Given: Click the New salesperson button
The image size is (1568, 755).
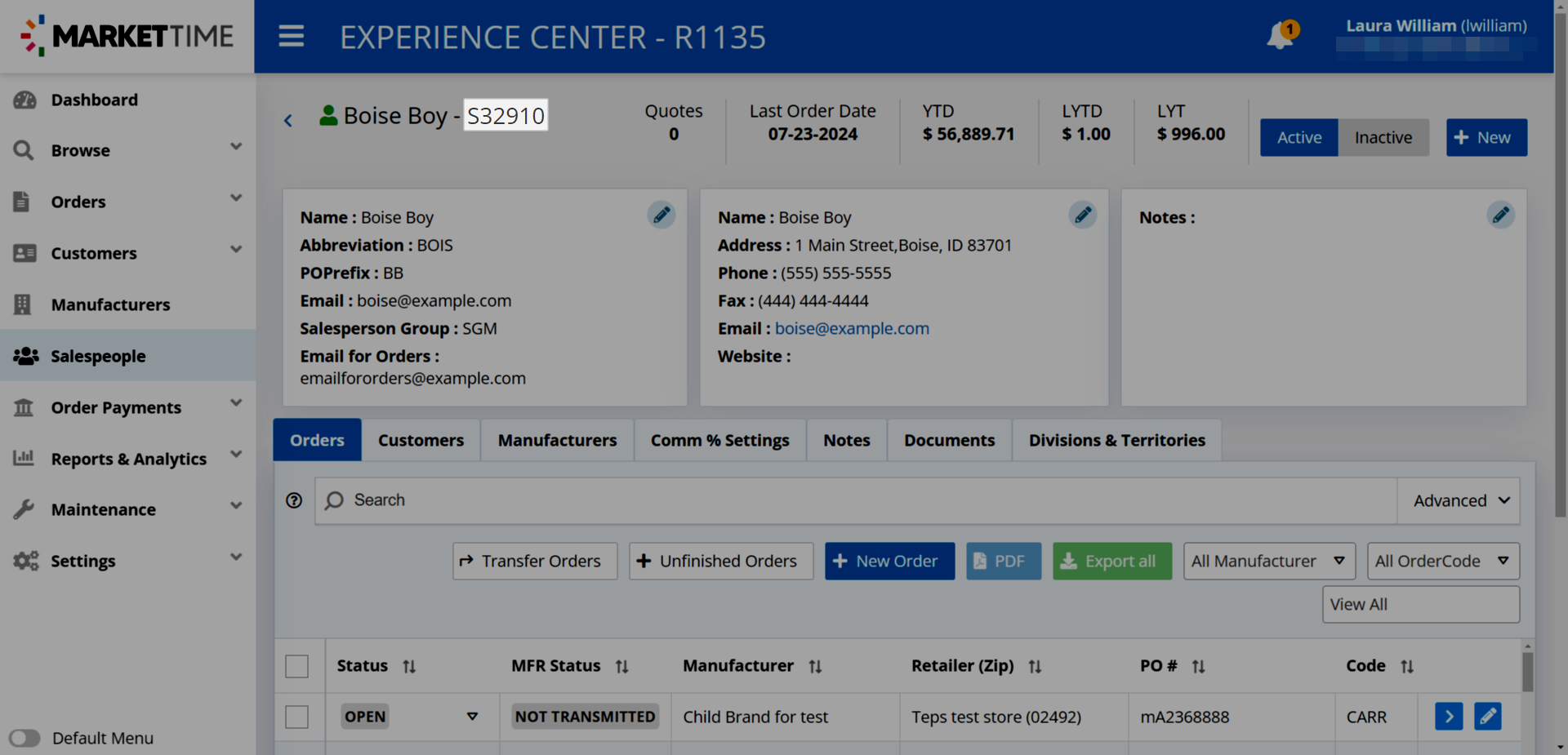Looking at the screenshot, I should [x=1486, y=137].
